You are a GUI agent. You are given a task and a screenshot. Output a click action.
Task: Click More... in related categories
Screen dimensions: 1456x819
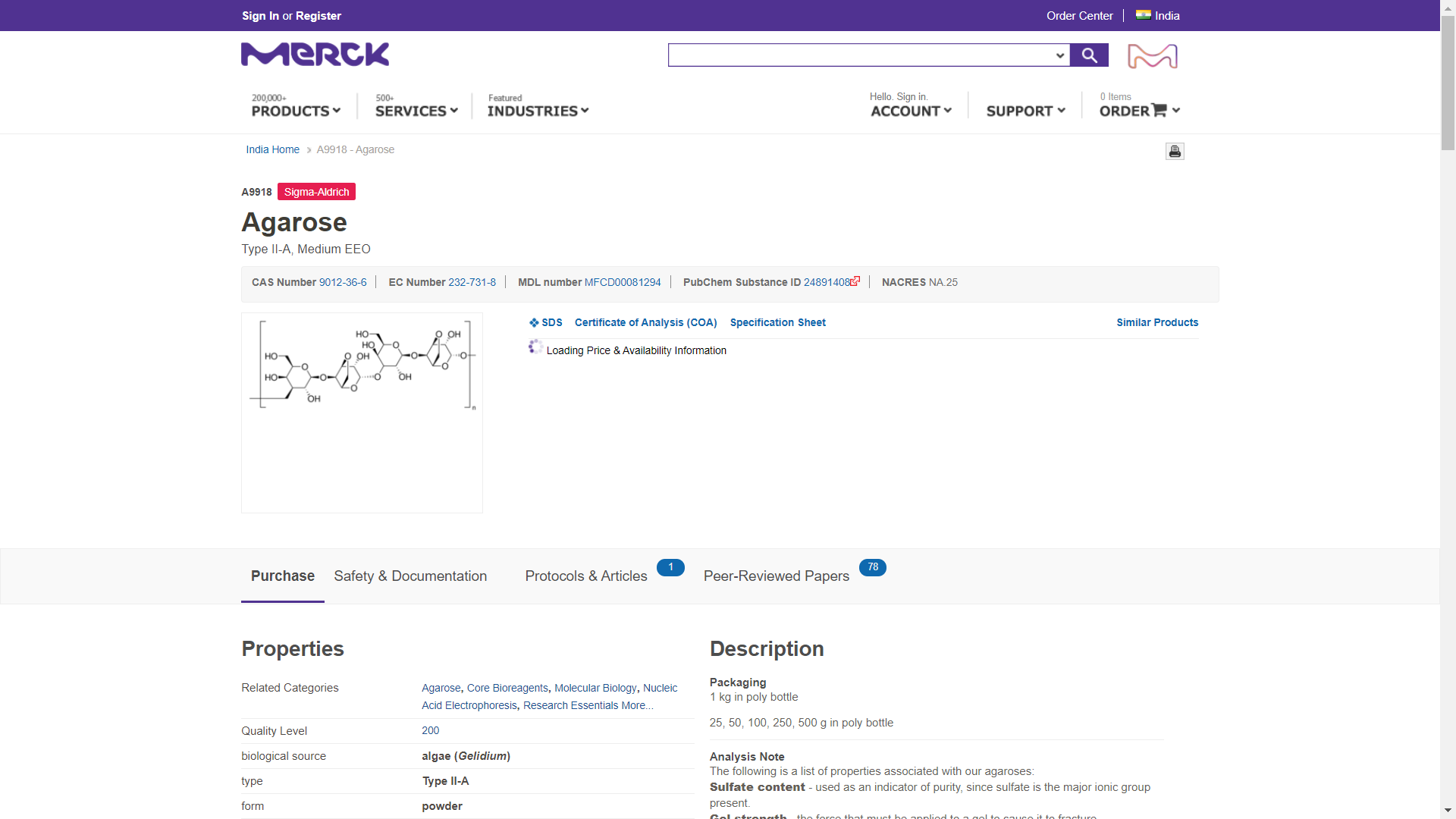(x=637, y=705)
